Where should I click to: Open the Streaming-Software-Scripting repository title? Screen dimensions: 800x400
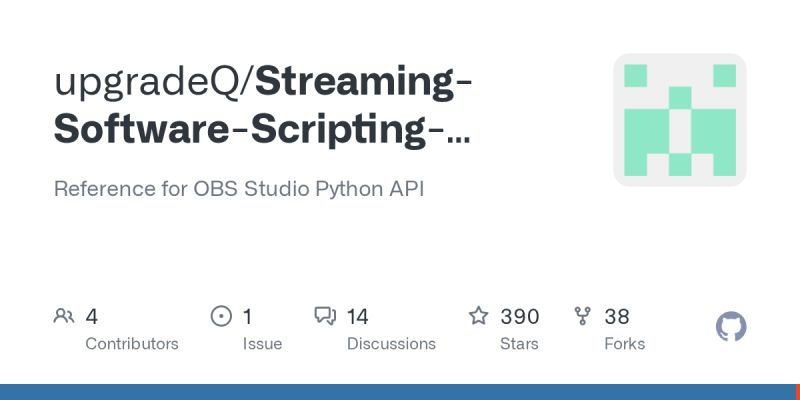point(263,106)
